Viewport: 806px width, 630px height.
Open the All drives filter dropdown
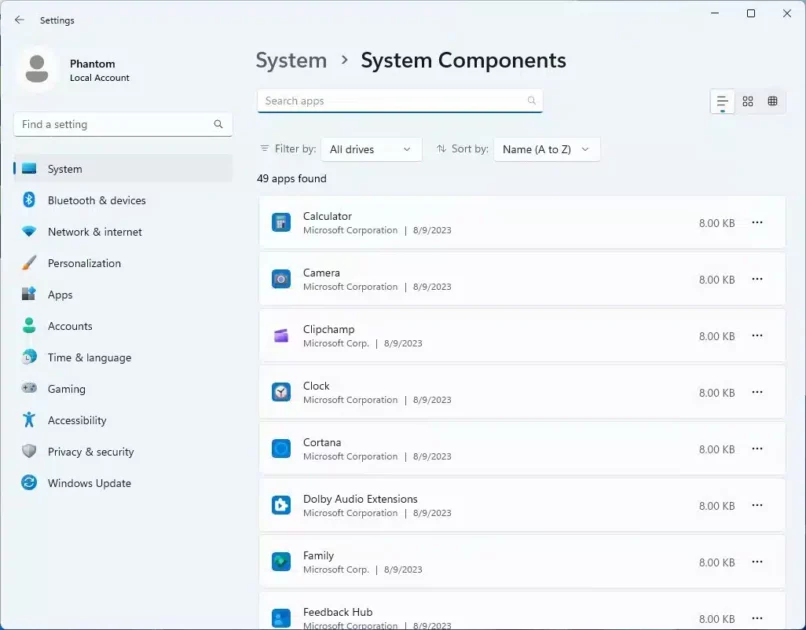tap(370, 149)
